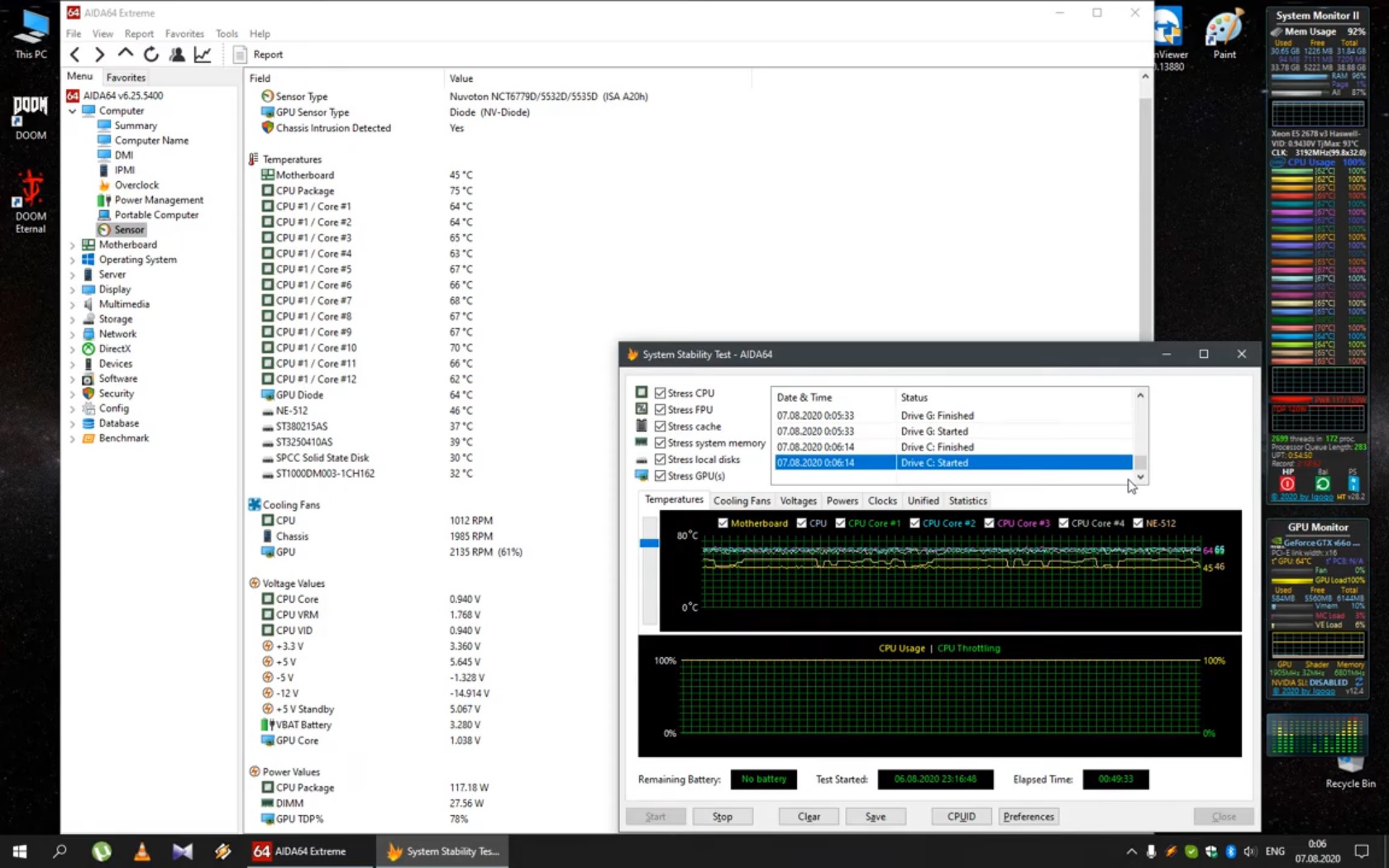Click the Stress CPU chip icon
The width and height of the screenshot is (1389, 868).
642,392
